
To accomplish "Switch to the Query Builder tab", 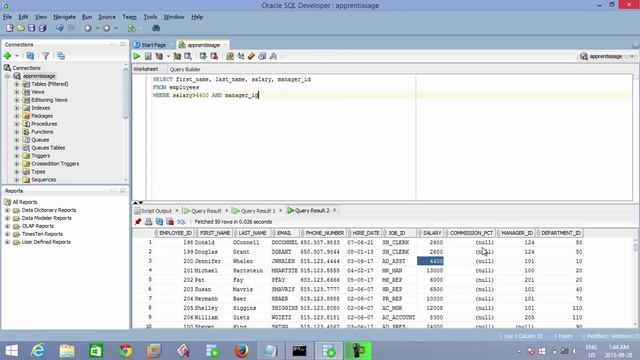I will [185, 69].
